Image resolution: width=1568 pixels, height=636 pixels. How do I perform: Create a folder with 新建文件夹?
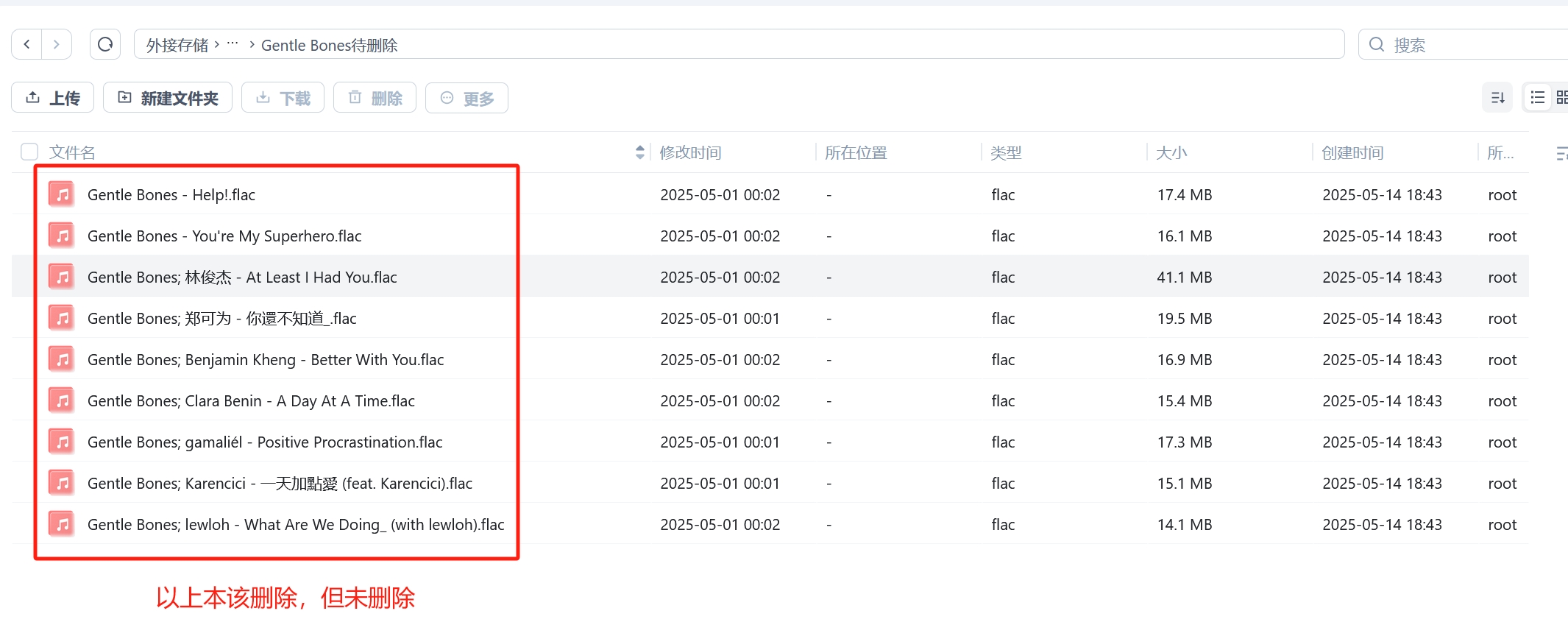pos(168,98)
